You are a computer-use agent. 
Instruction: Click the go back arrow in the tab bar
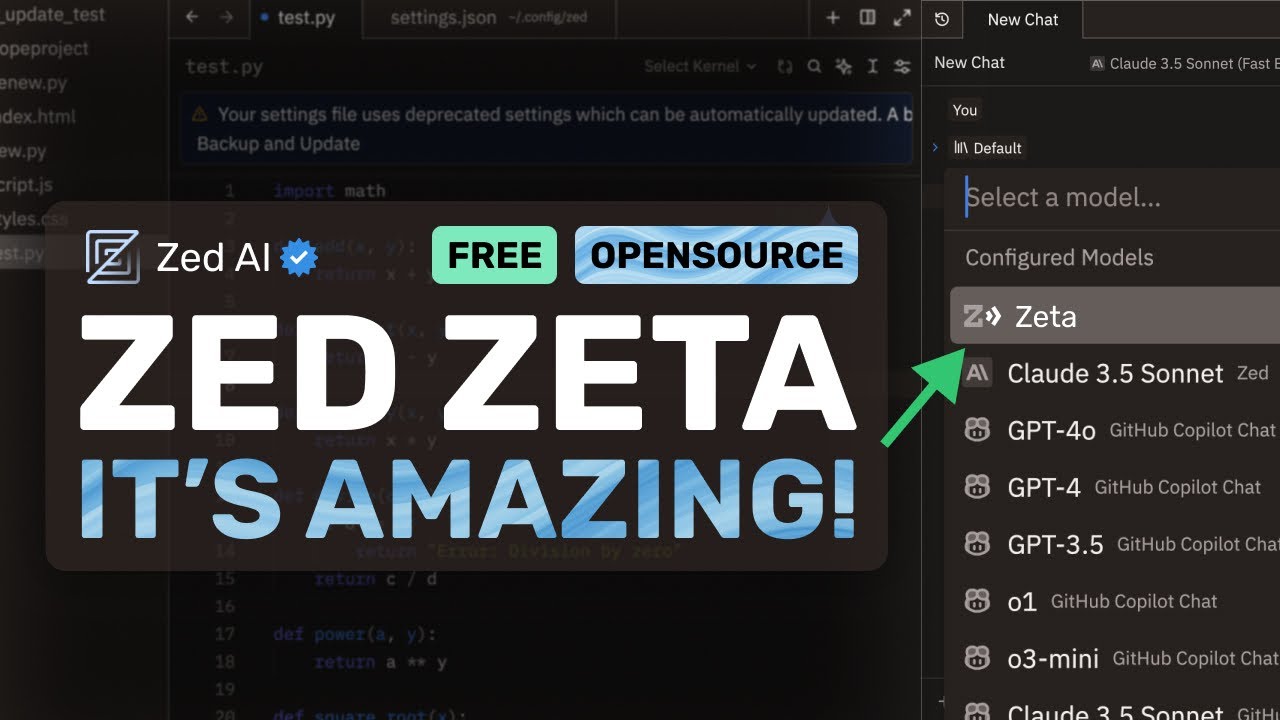[192, 17]
